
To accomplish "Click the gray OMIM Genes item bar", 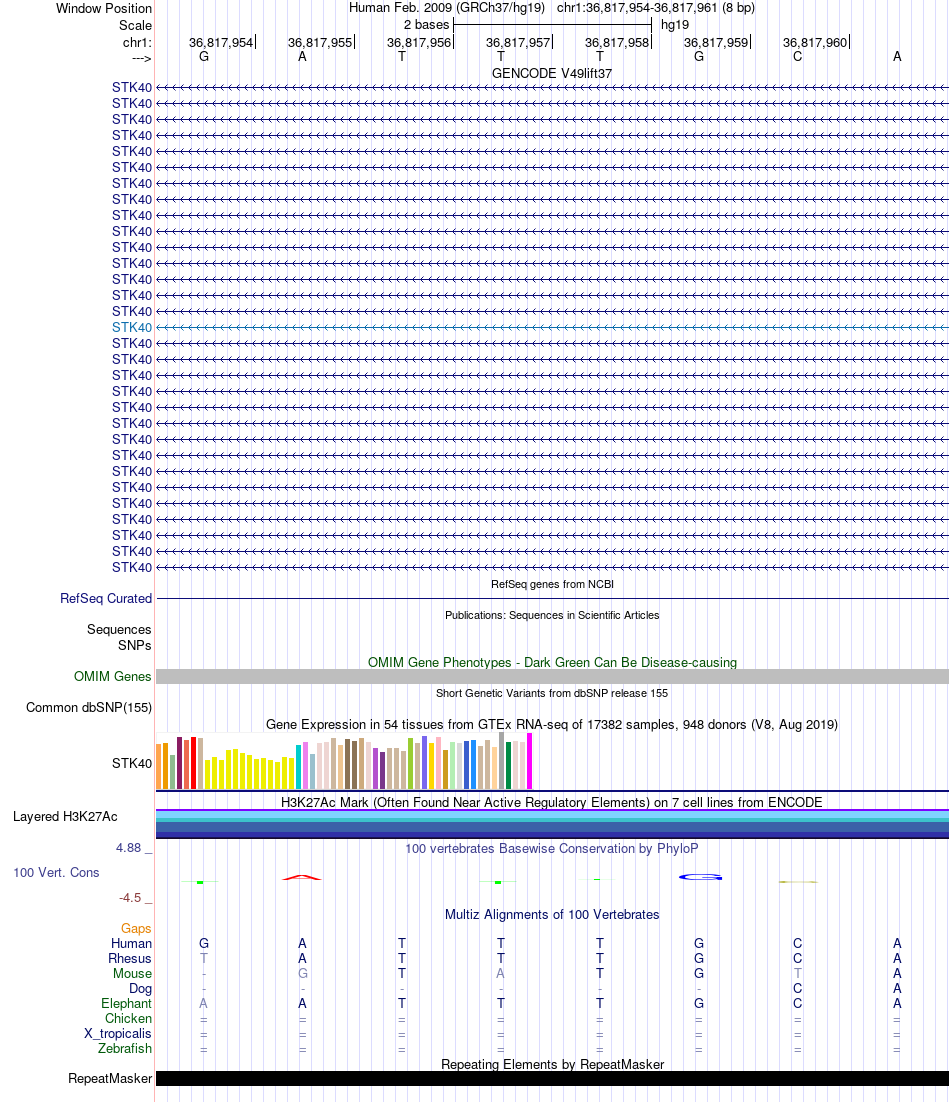I will point(552,677).
